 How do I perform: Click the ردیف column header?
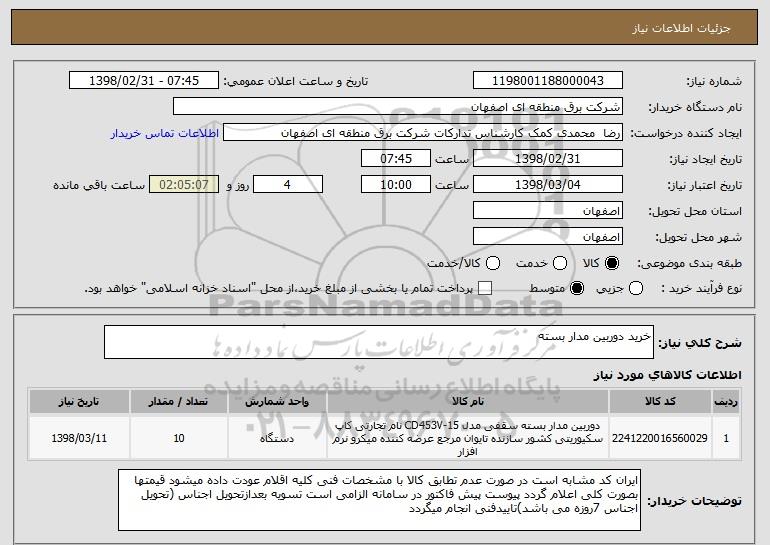[x=726, y=402]
